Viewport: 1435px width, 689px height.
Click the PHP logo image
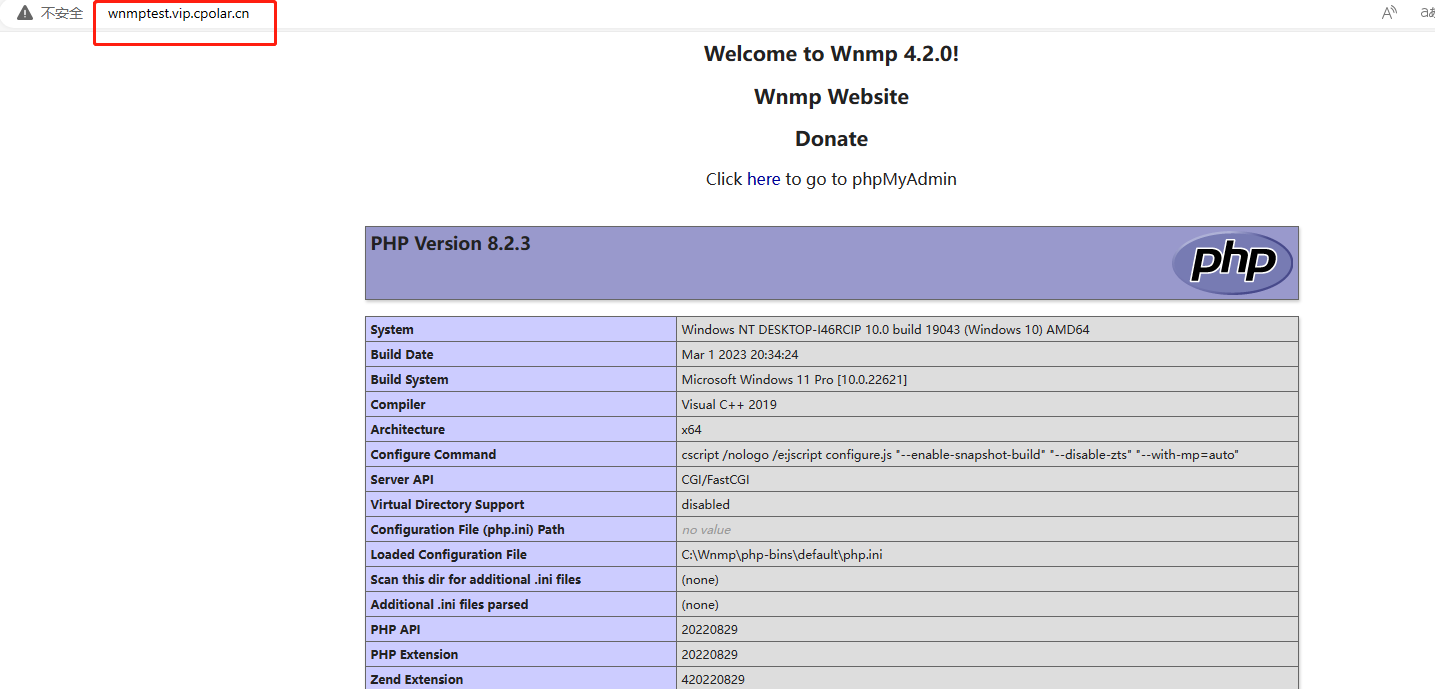pos(1232,263)
